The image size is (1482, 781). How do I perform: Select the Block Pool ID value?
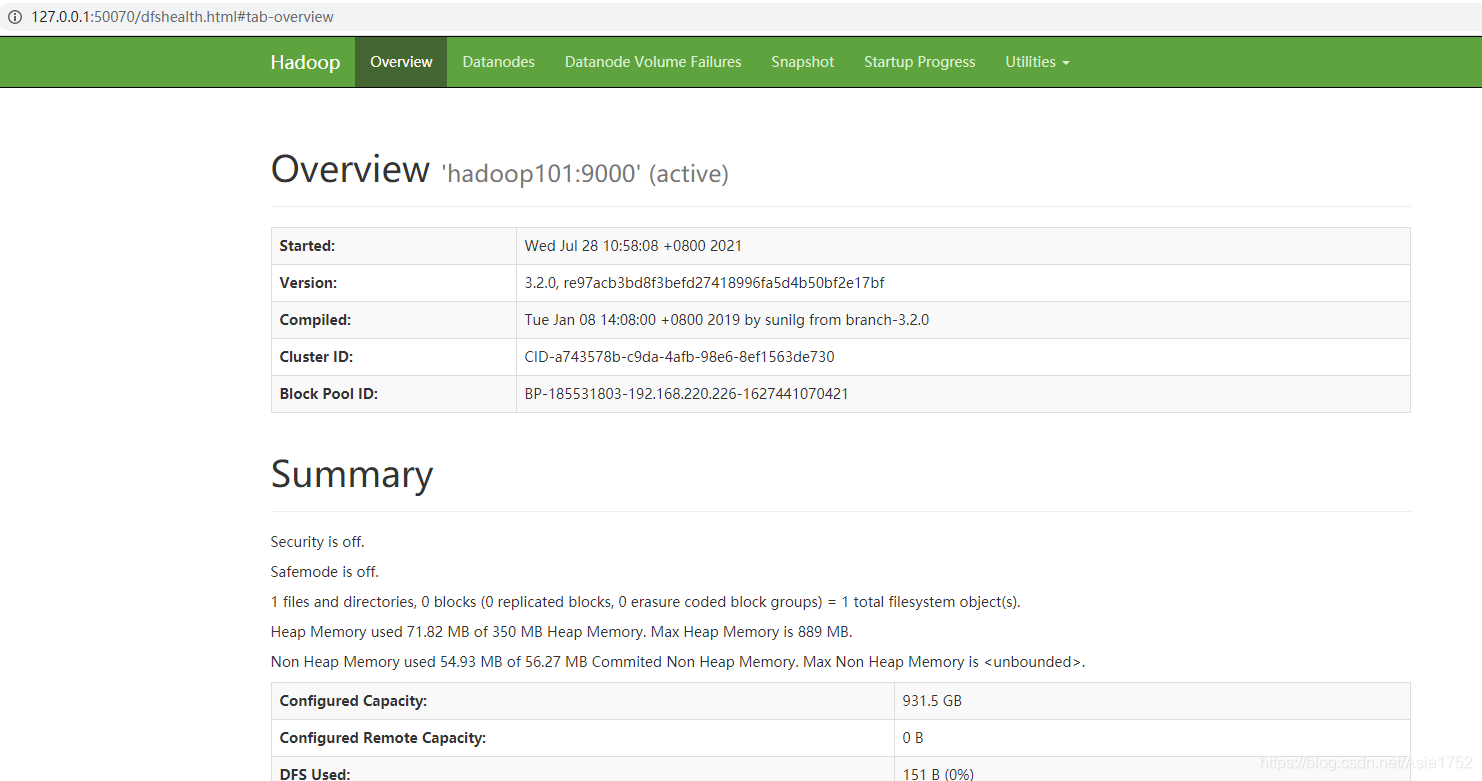tap(686, 394)
